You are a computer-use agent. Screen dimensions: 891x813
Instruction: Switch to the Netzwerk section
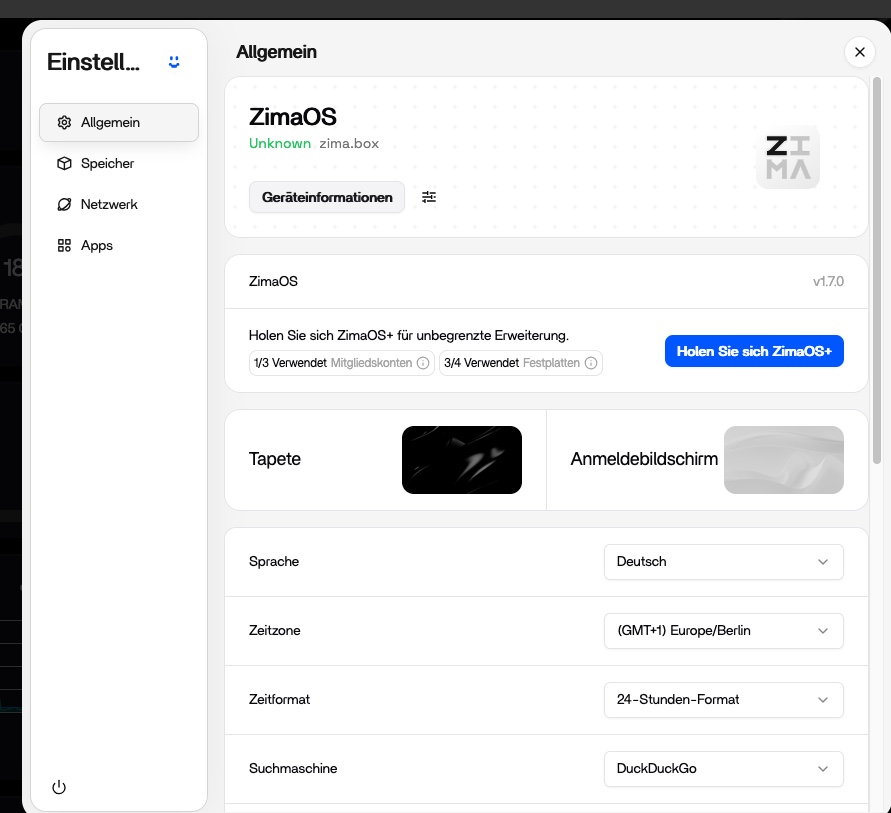(119, 204)
